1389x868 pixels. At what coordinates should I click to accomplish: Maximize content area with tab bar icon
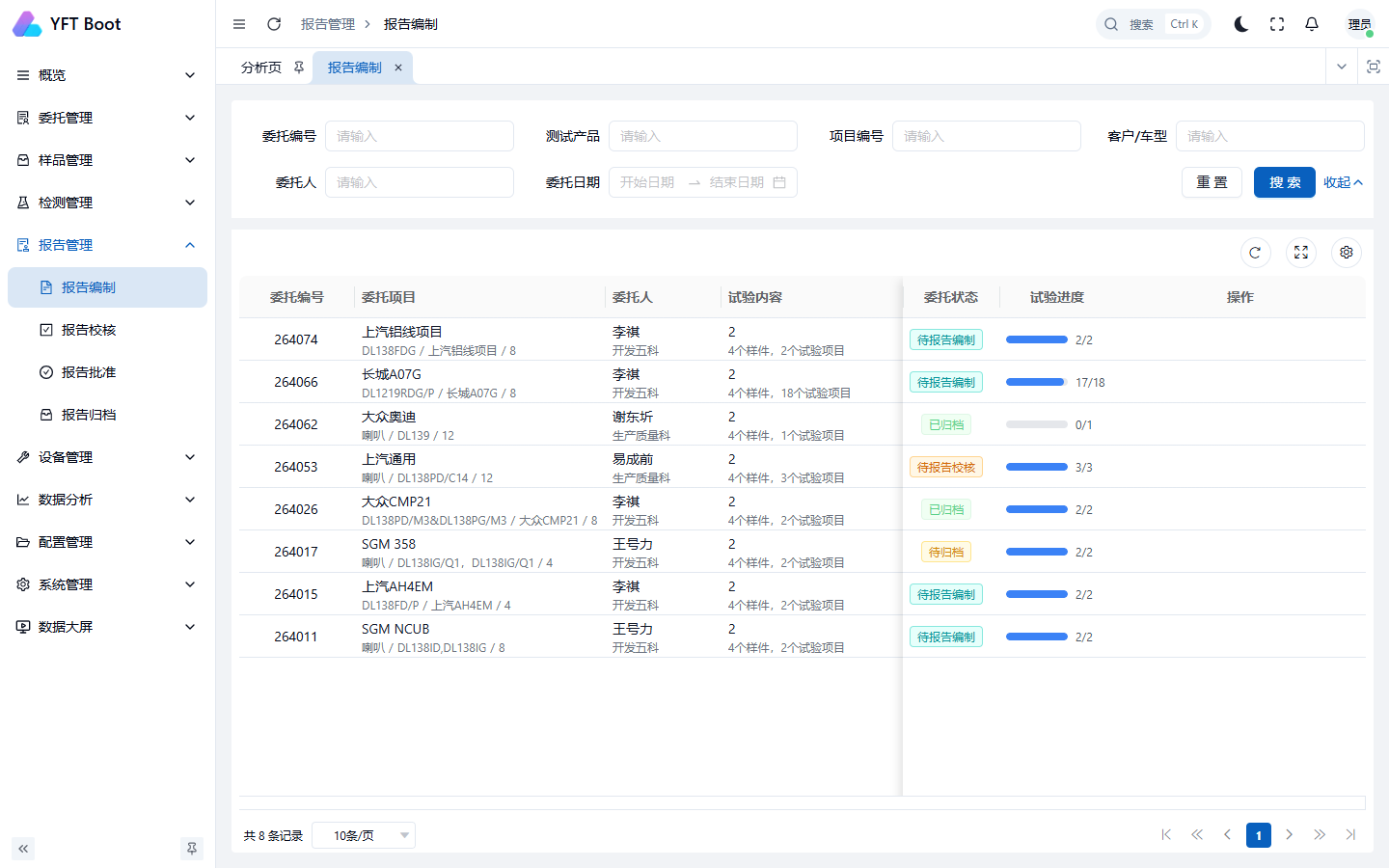pyautogui.click(x=1374, y=67)
